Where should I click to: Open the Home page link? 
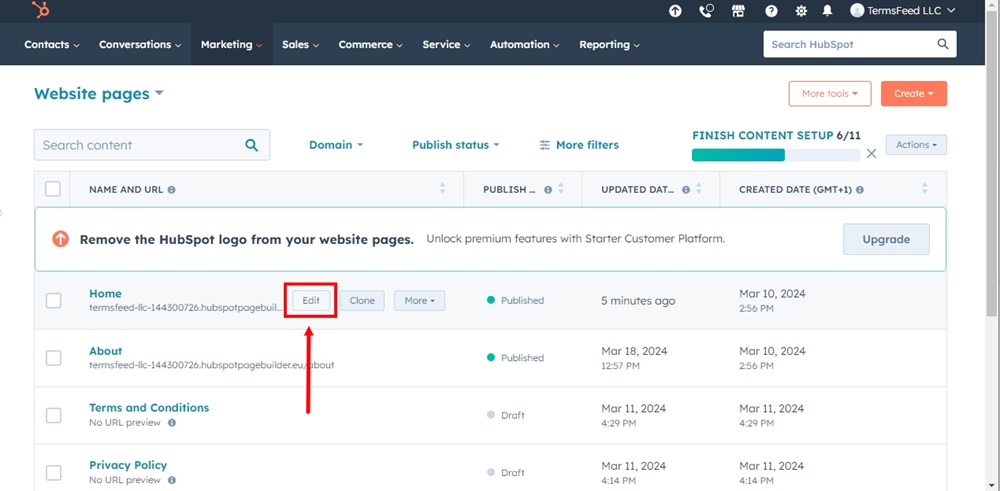(x=105, y=294)
